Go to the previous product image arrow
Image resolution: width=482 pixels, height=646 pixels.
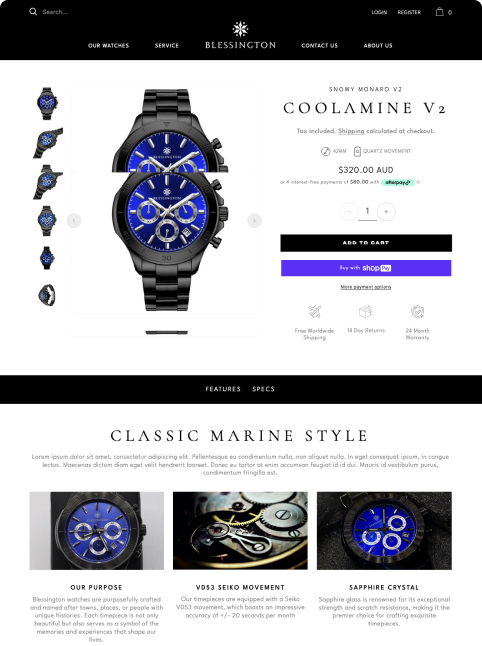[x=74, y=220]
